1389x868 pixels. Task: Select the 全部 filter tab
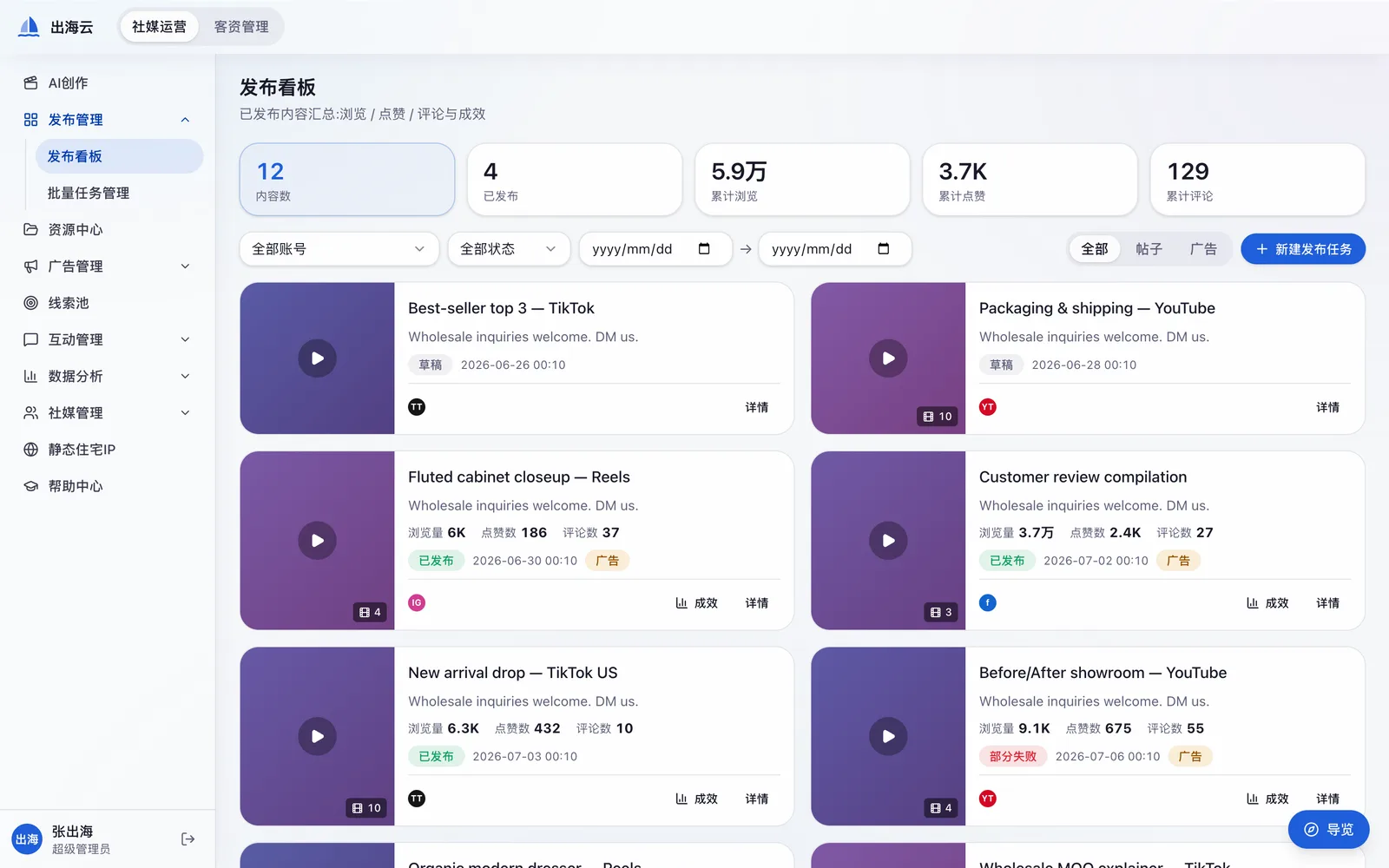tap(1095, 249)
